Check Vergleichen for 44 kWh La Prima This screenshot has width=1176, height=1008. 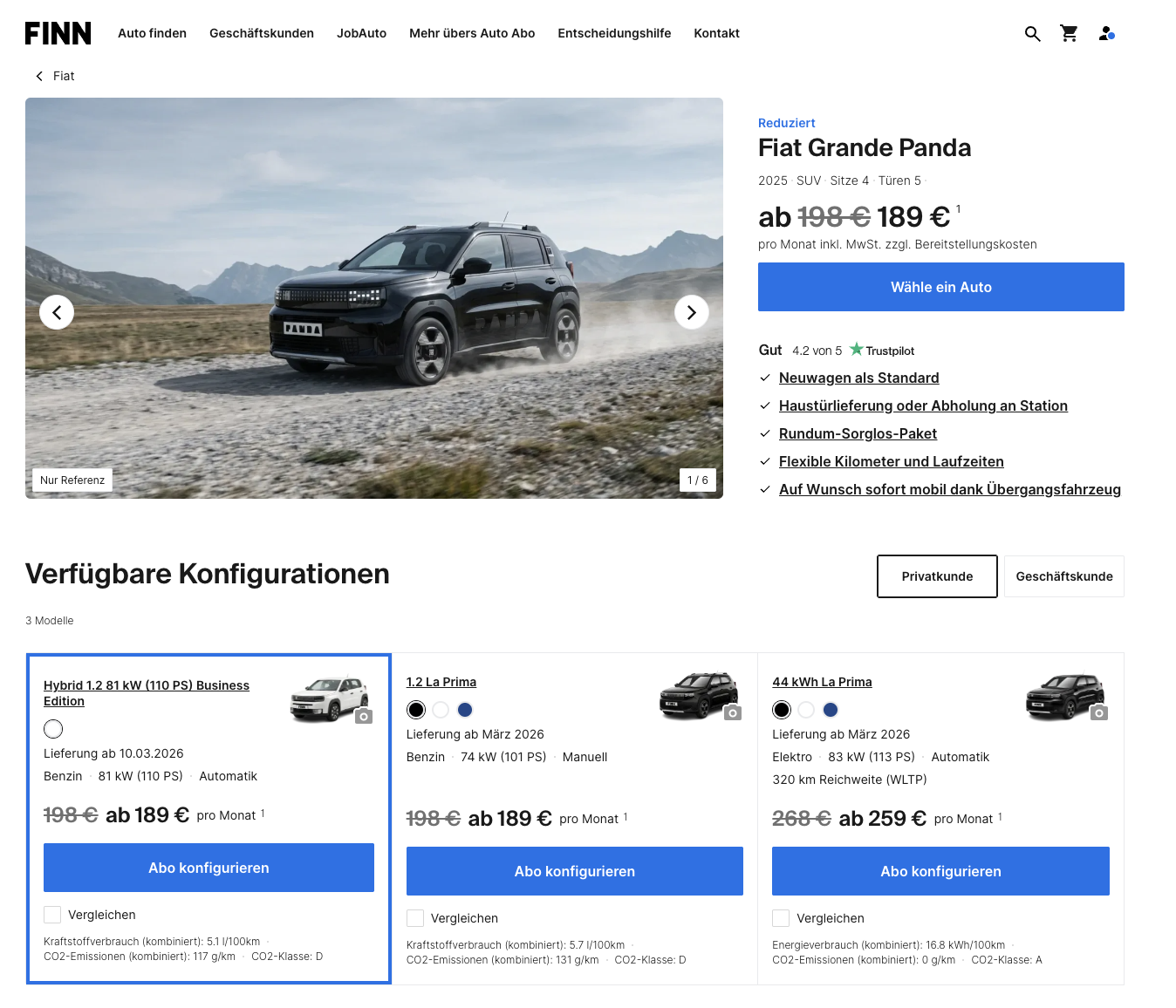click(x=781, y=918)
